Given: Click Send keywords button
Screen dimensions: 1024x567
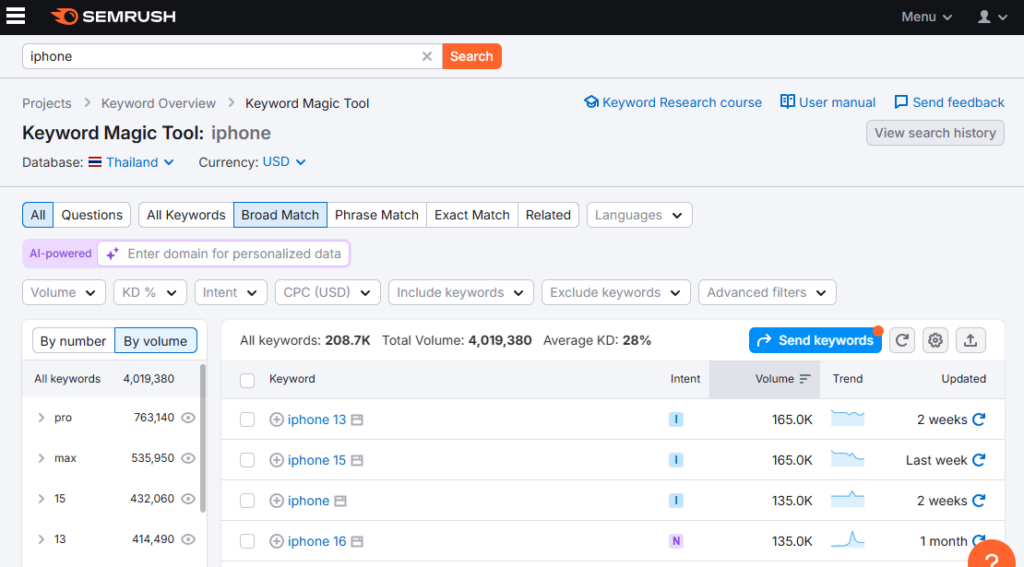Looking at the screenshot, I should [x=815, y=340].
